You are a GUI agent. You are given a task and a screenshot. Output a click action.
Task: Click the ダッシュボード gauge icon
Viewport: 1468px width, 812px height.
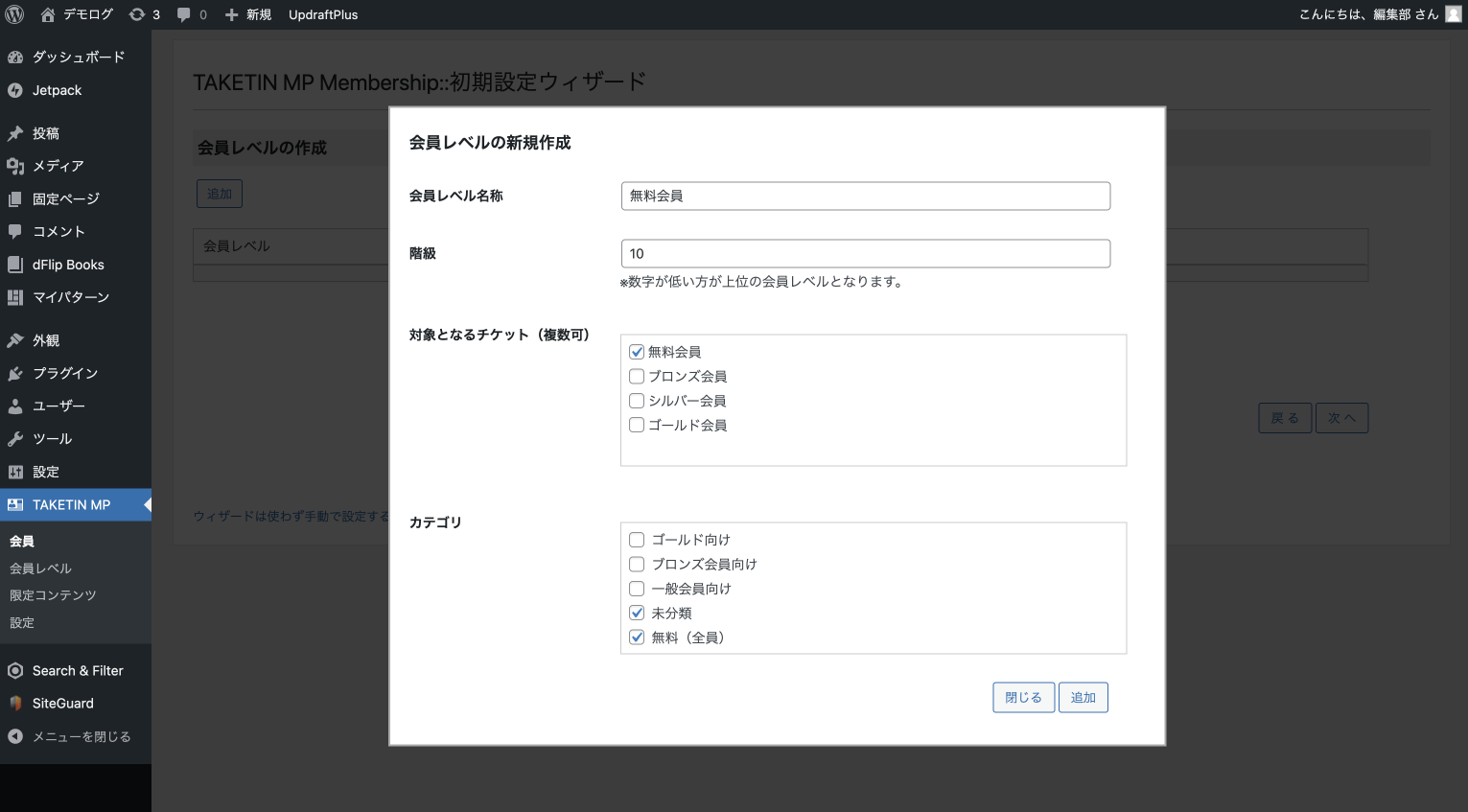tap(15, 58)
